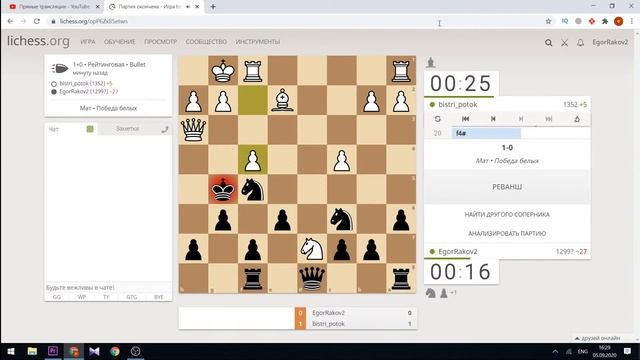Screen dimensions: 640x360
Task: Step back one move
Action: tap(493, 119)
